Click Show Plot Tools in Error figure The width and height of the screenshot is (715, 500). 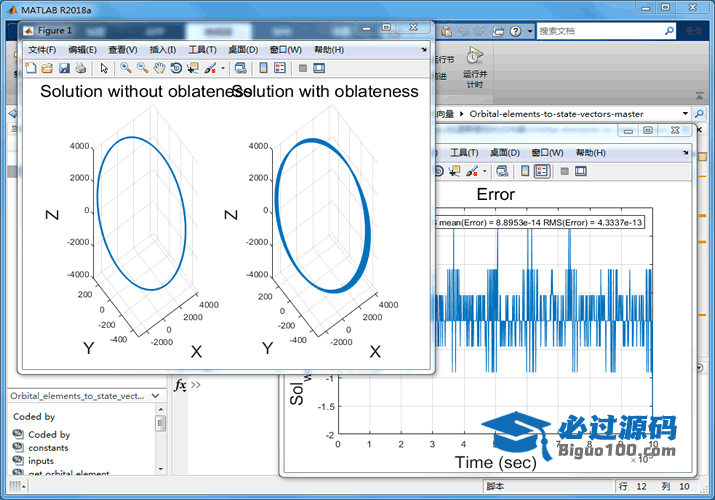[x=581, y=171]
